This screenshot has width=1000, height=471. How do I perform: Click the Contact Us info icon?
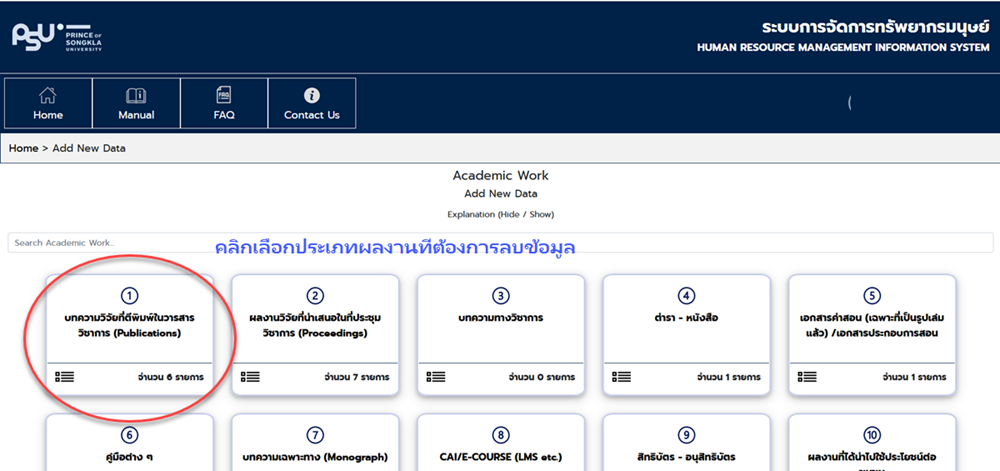312,95
